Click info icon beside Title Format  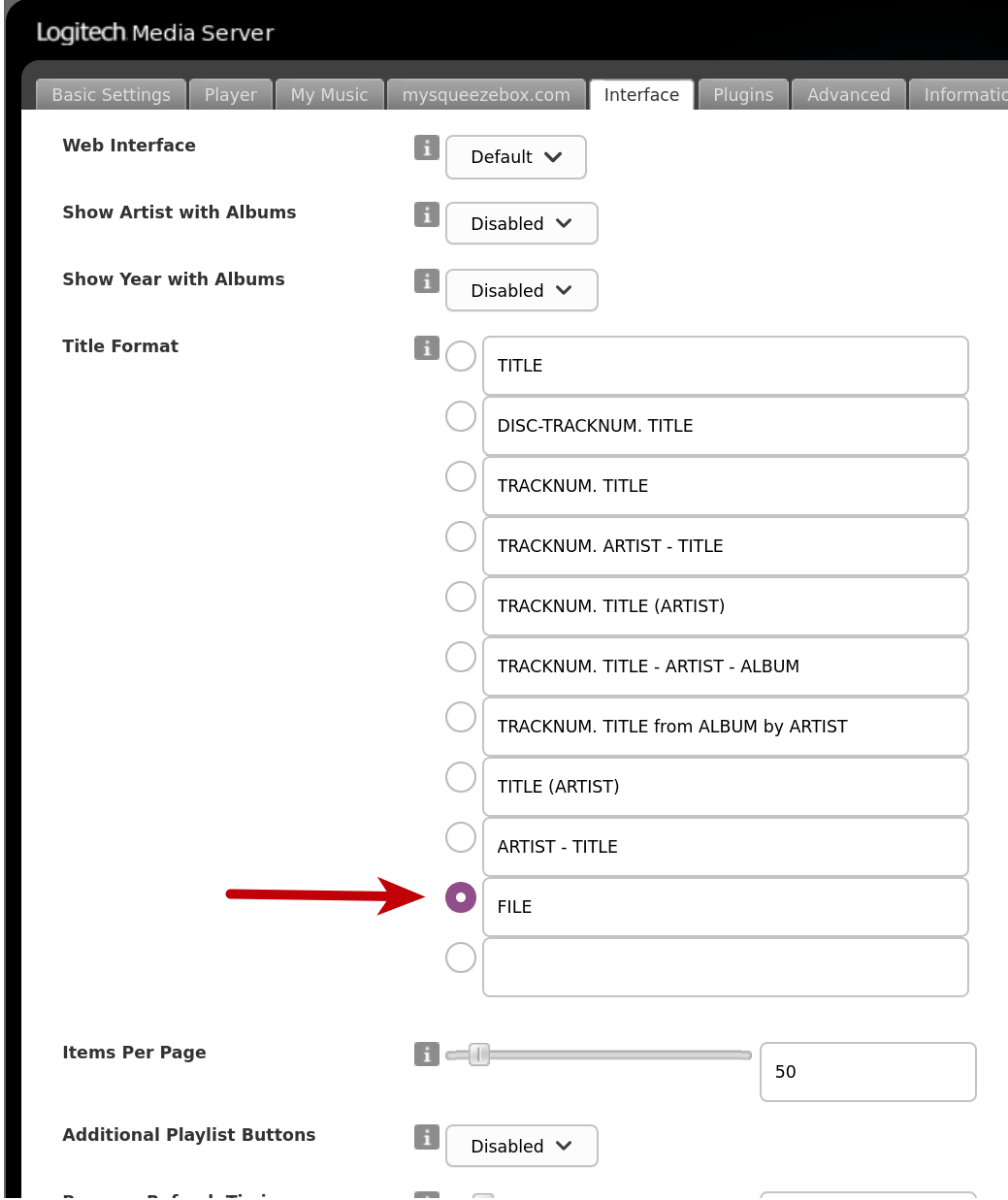pyautogui.click(x=426, y=348)
